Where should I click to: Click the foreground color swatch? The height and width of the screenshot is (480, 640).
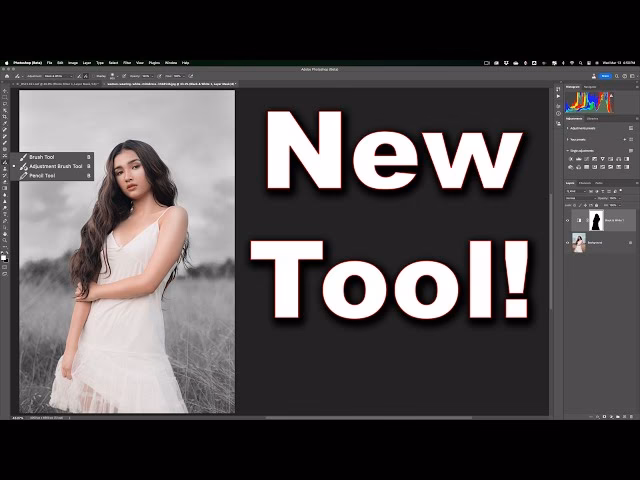tap(3, 257)
